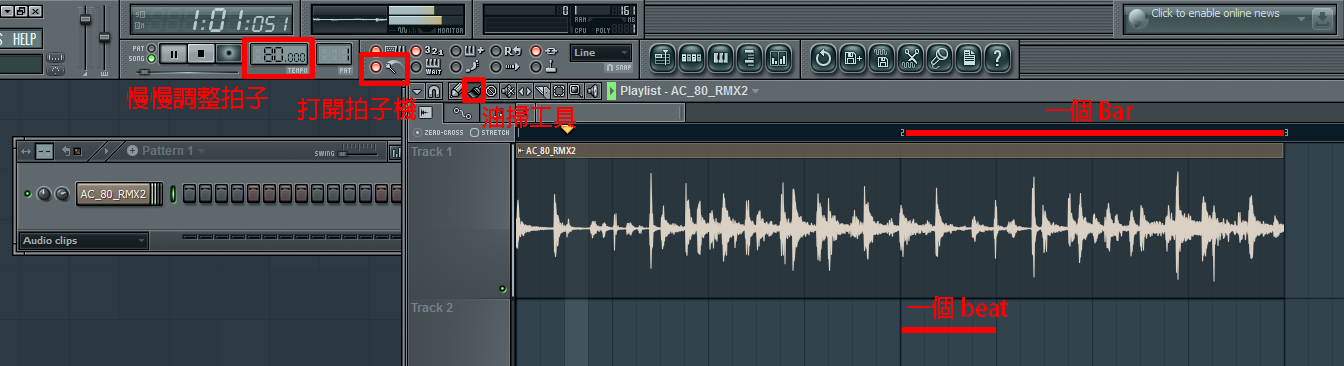Pause playback with the pause button
The image size is (1344, 366).
click(x=174, y=54)
